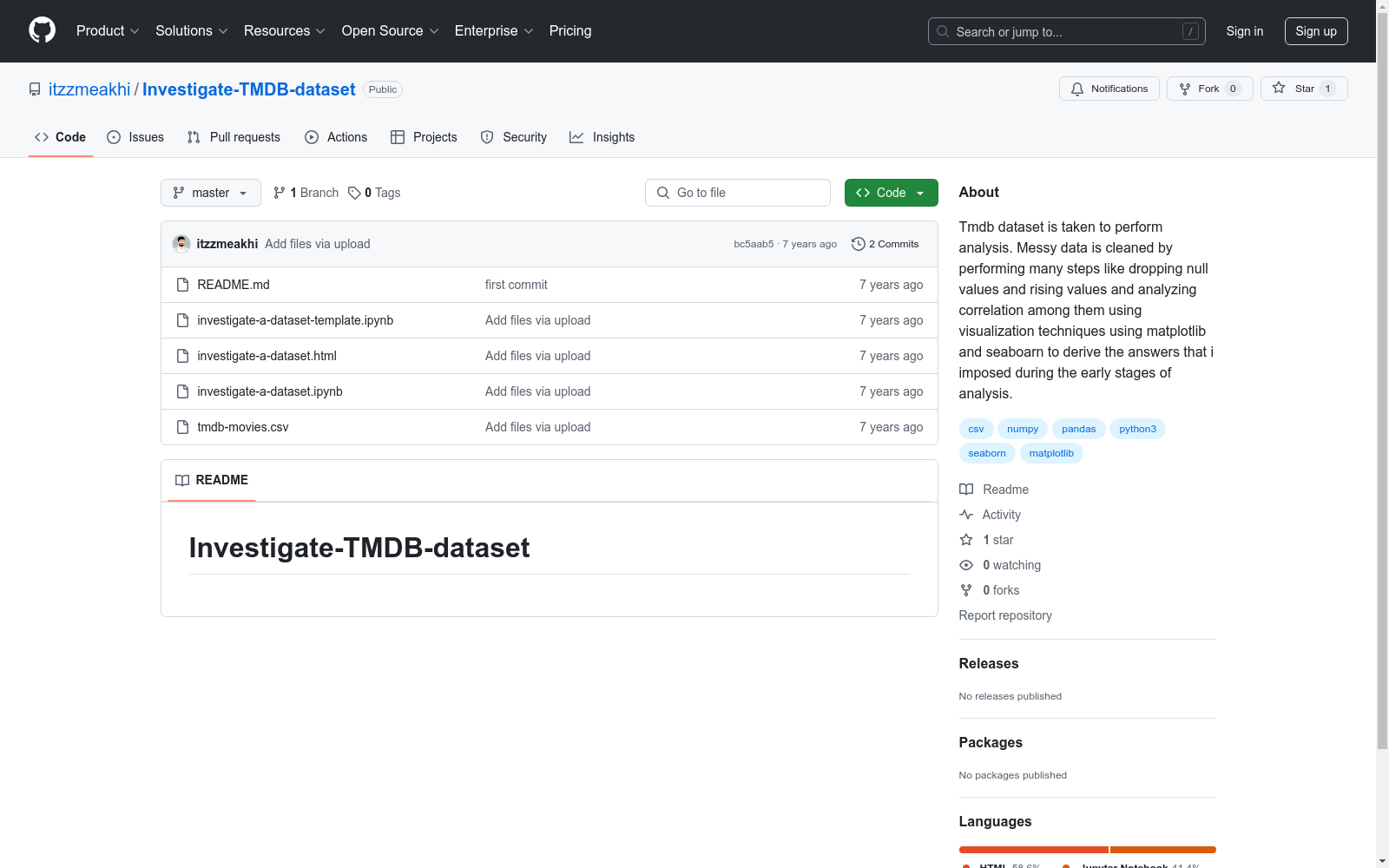
Task: Click the shield icon on the Security tab
Action: click(x=487, y=137)
